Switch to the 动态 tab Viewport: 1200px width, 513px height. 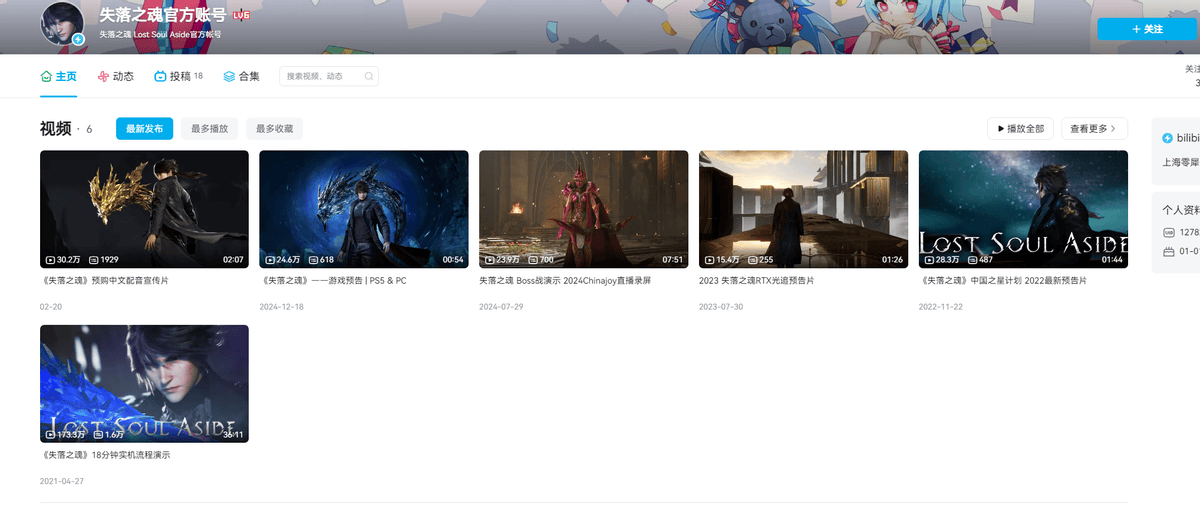(116, 76)
